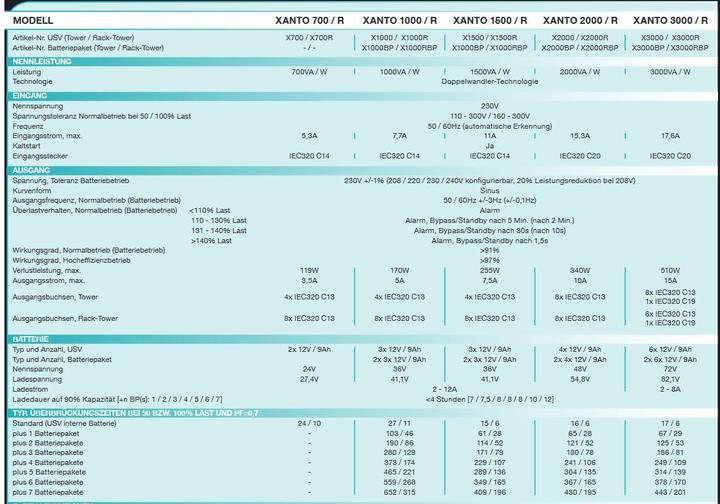The width and height of the screenshot is (720, 504).
Task: Select battery pack "2x 4x 12V / 9Ah"
Action: coord(580,359)
